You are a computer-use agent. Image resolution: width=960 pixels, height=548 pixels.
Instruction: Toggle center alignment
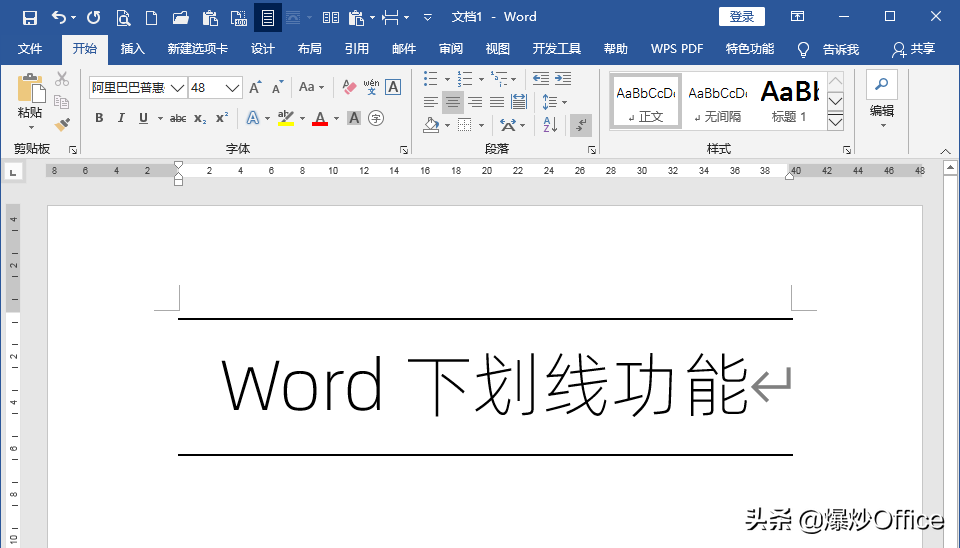click(x=453, y=102)
